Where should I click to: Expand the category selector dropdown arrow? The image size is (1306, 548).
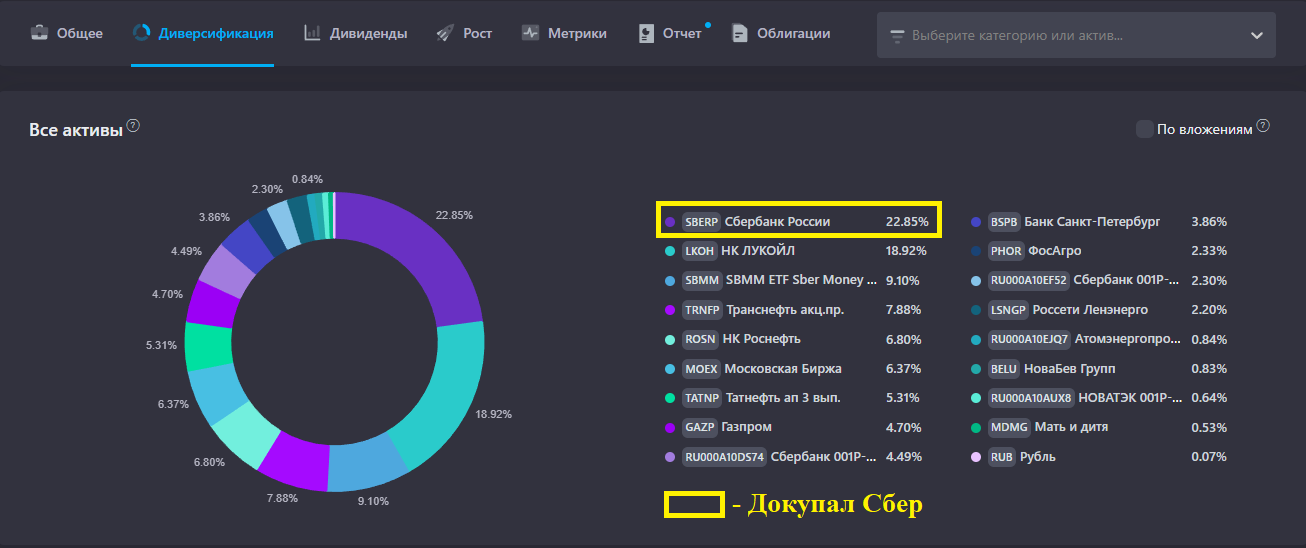click(x=1256, y=35)
